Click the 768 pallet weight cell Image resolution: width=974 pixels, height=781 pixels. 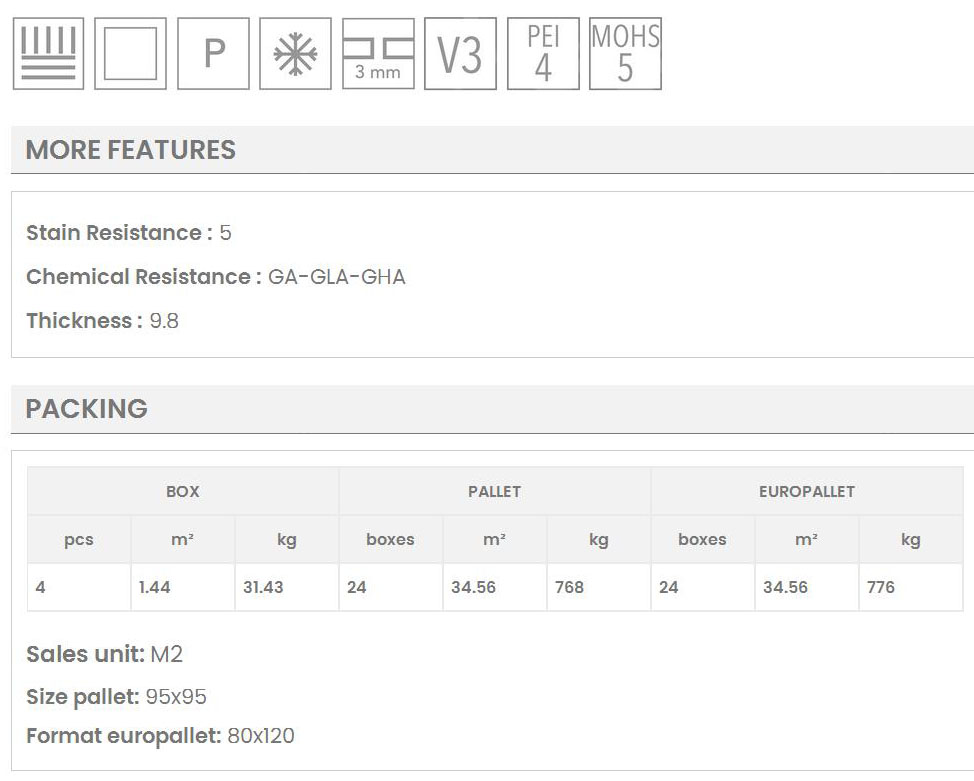point(569,587)
